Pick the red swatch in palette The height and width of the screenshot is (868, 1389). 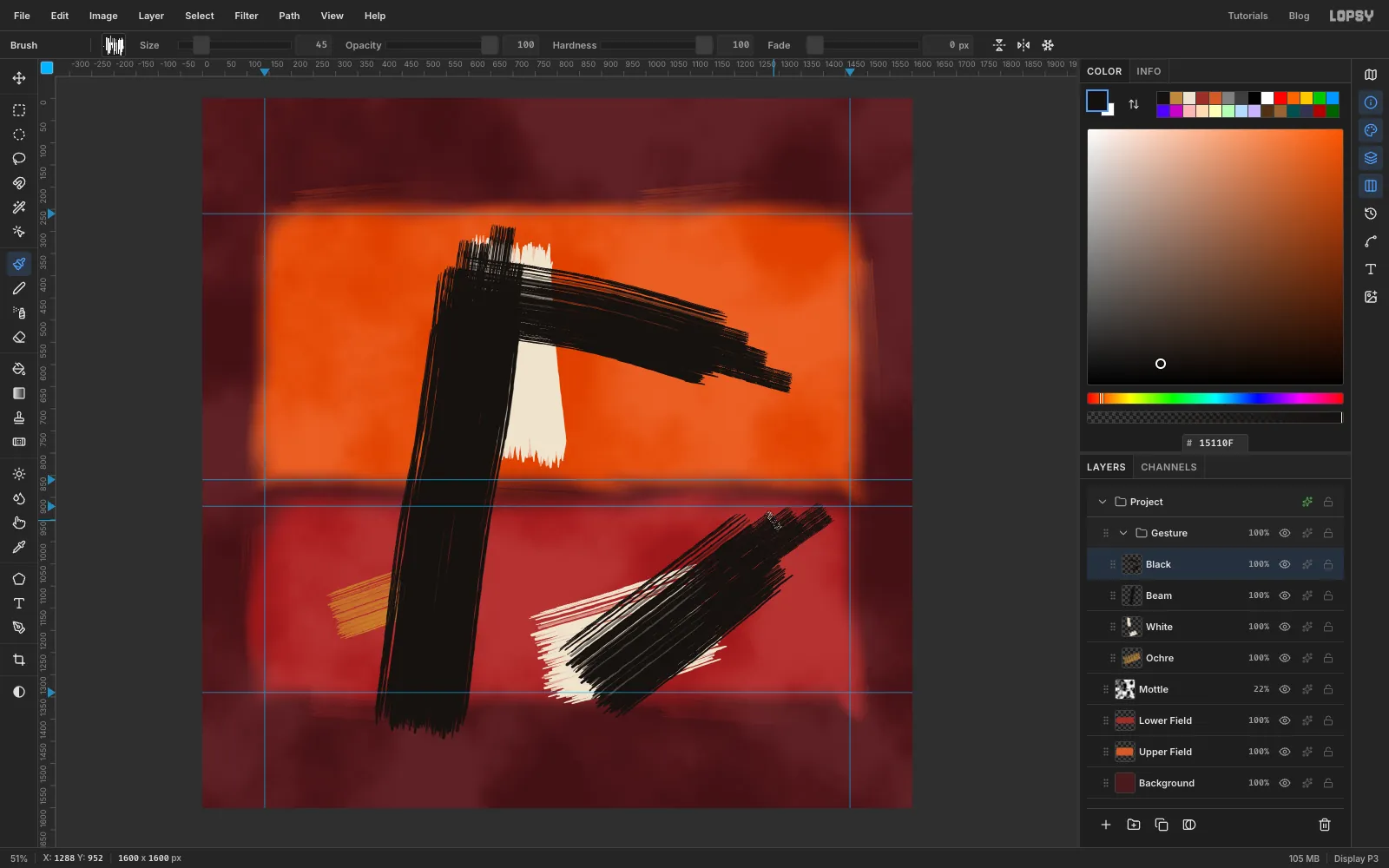point(1280,98)
